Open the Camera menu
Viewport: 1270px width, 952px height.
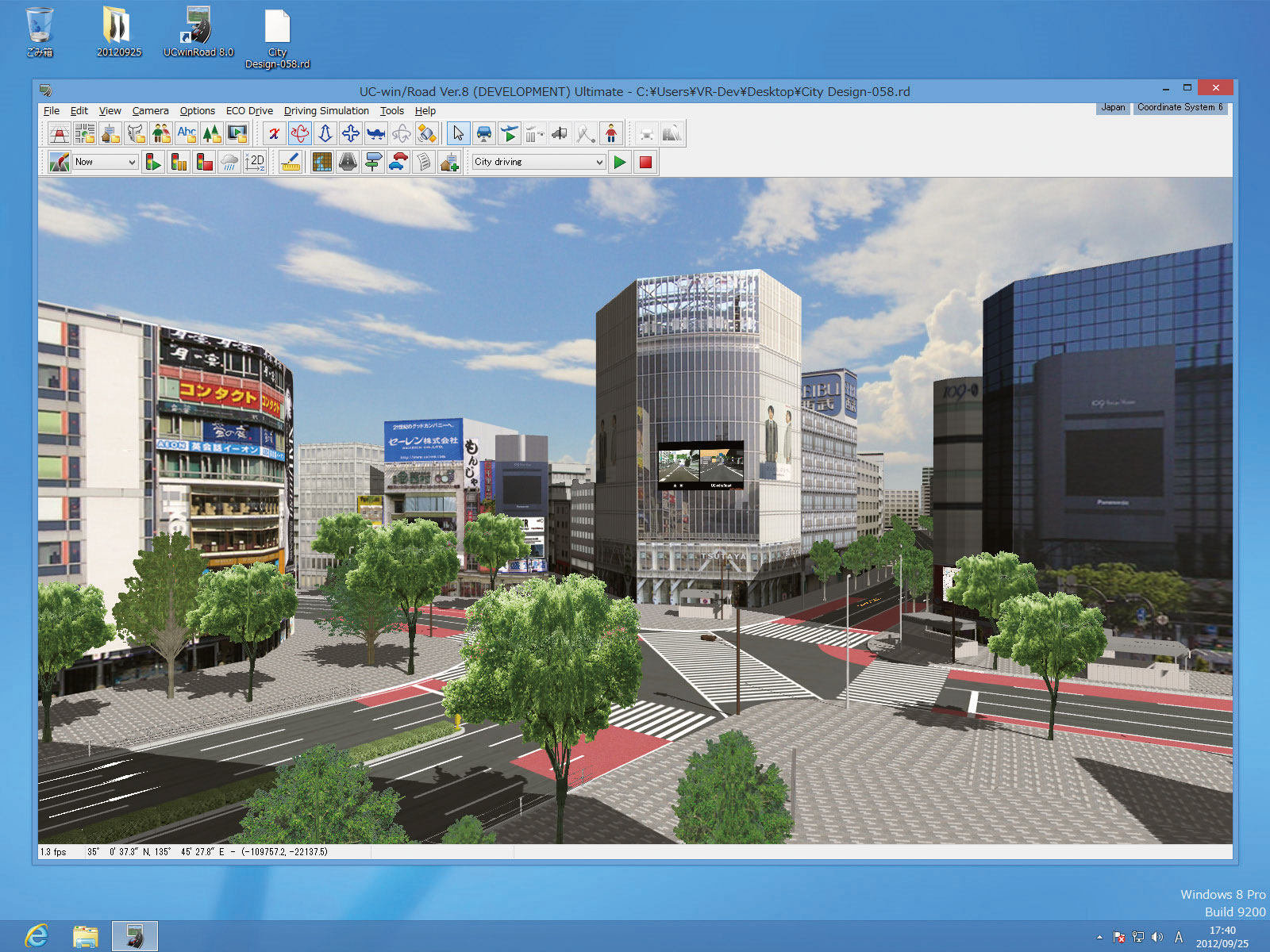(x=150, y=111)
